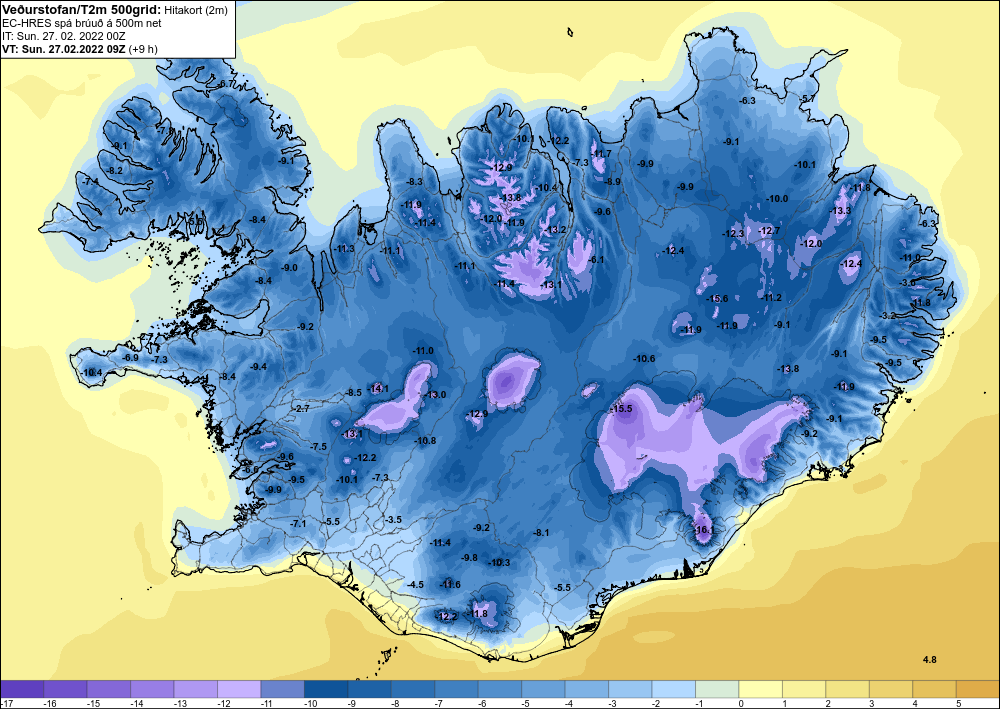Click the '-10.6' temperature value
This screenshot has height=709, width=1000.
click(644, 358)
